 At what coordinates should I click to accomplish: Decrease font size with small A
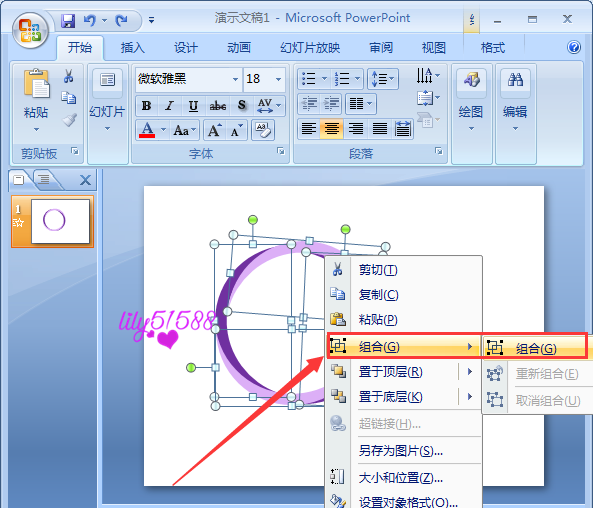[x=237, y=130]
